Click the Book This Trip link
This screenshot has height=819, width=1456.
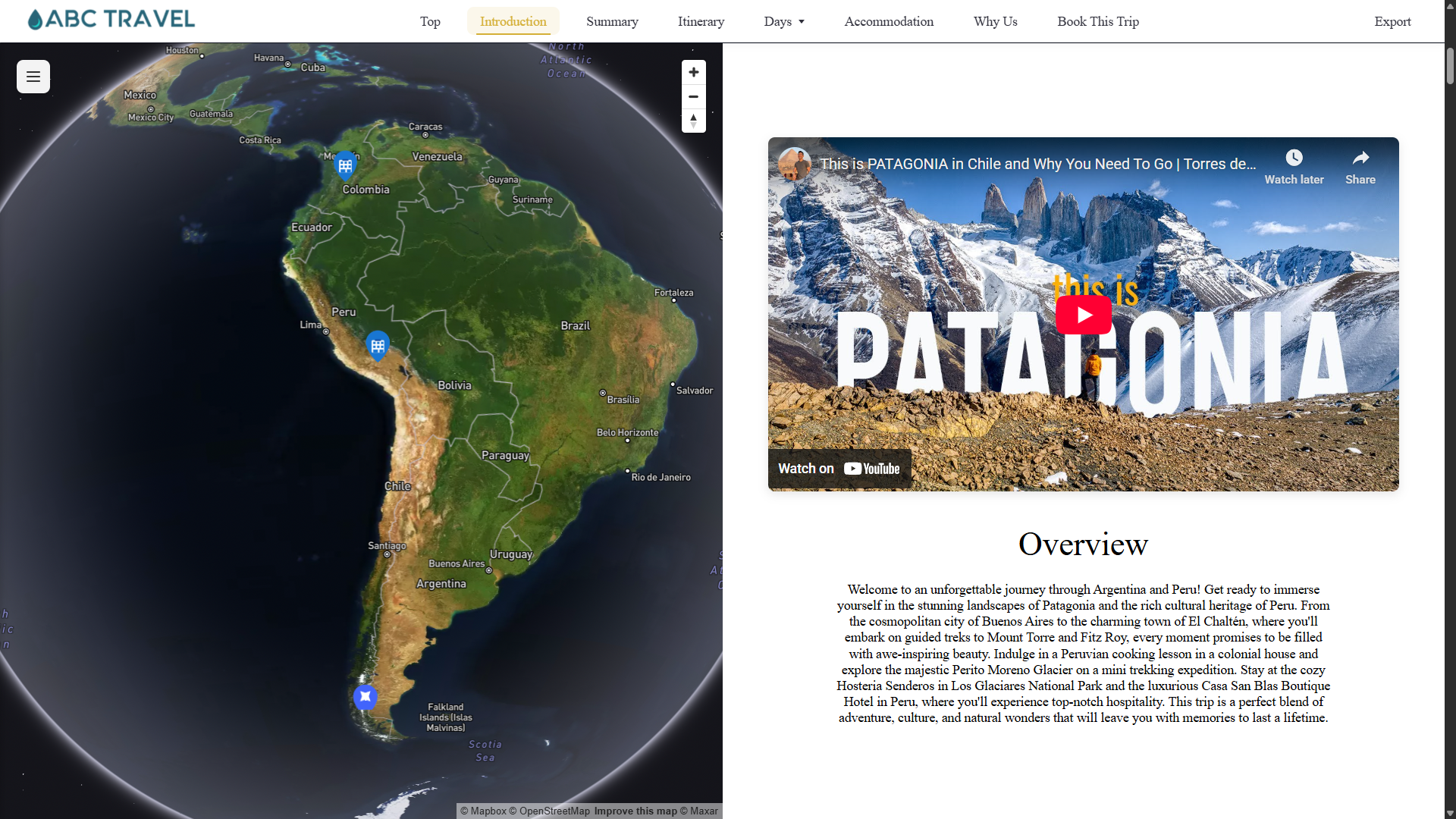click(x=1098, y=21)
